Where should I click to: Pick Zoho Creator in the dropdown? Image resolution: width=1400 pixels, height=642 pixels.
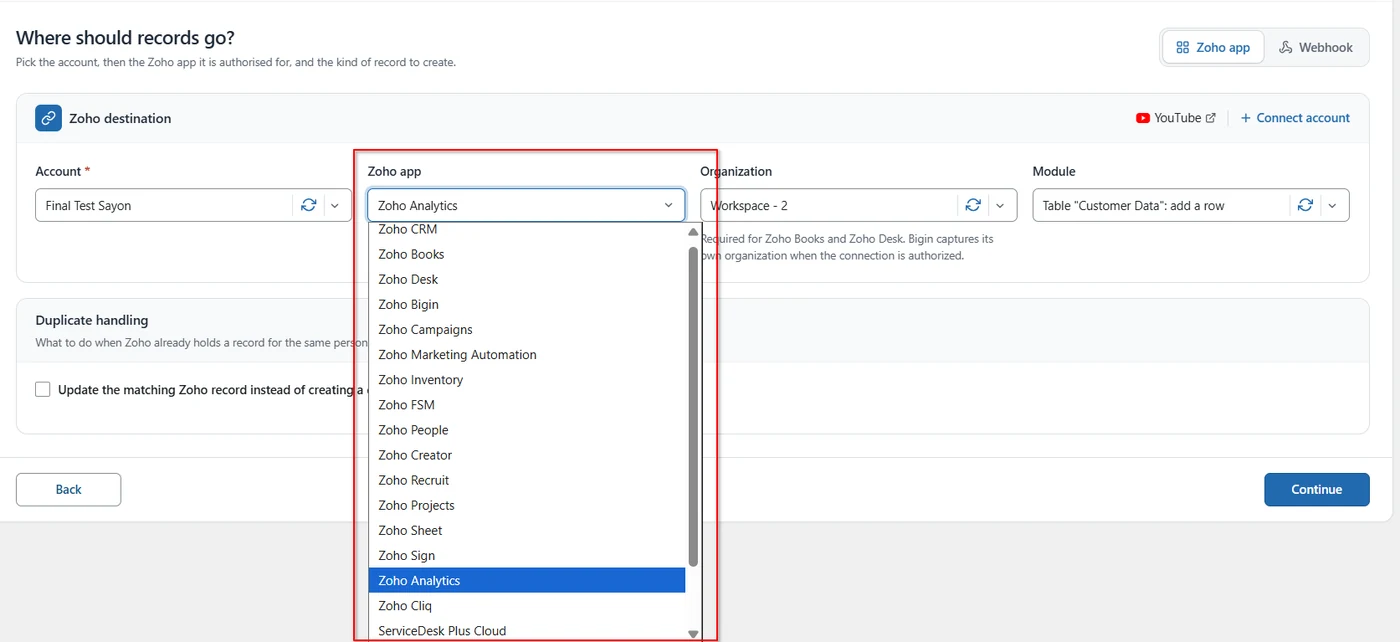pyautogui.click(x=526, y=455)
